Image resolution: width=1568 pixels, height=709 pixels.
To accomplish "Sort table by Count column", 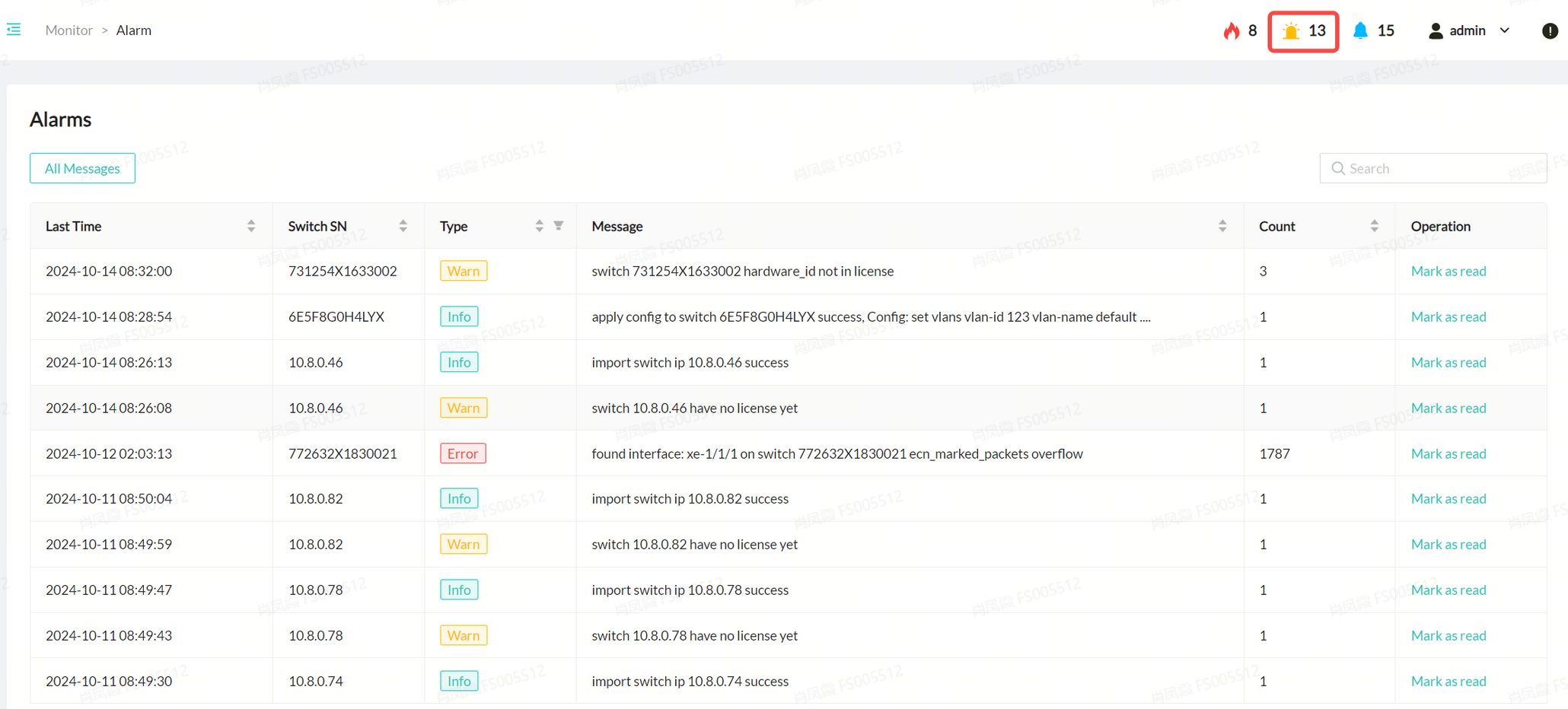I will [x=1374, y=226].
